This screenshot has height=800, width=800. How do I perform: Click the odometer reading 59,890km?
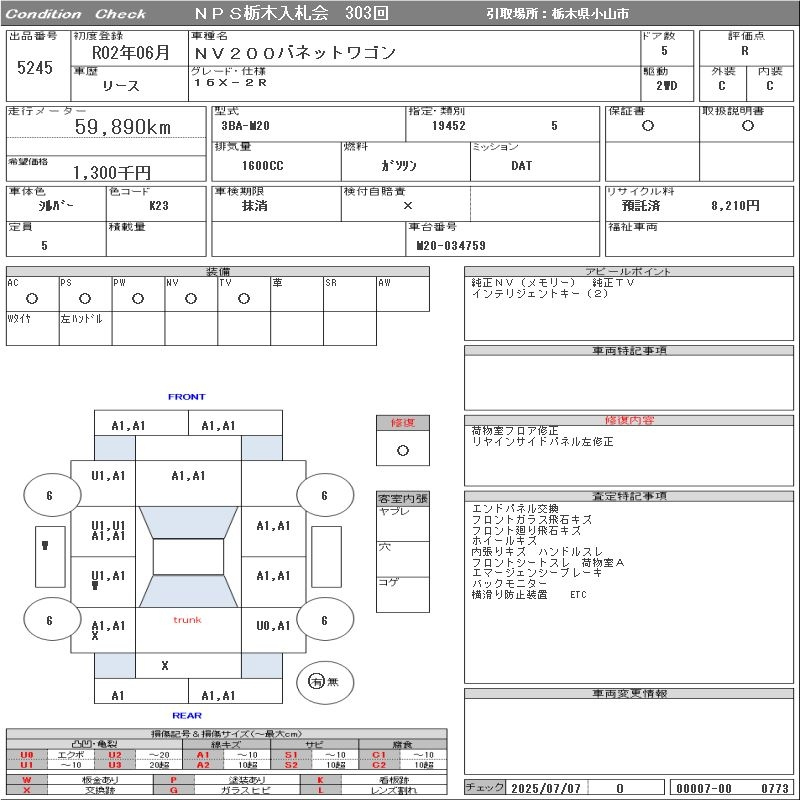coord(122,127)
